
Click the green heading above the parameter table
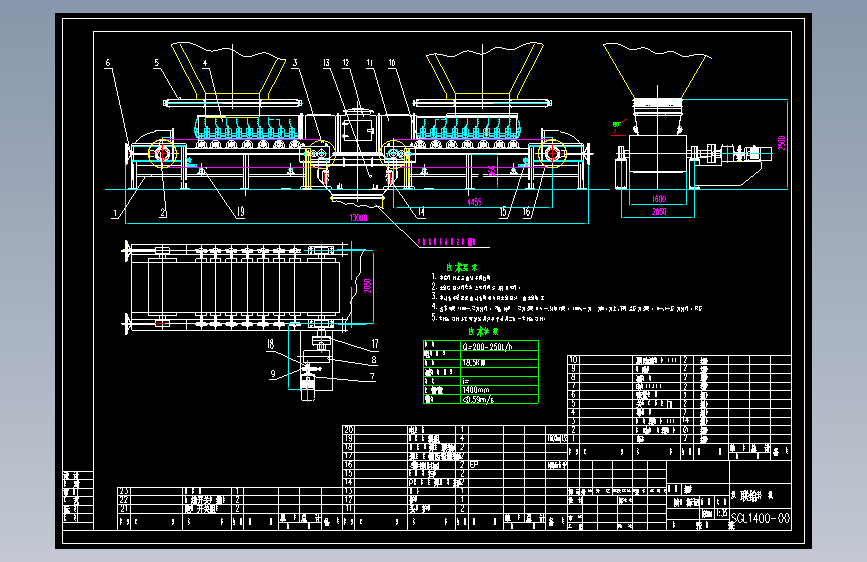(483, 331)
